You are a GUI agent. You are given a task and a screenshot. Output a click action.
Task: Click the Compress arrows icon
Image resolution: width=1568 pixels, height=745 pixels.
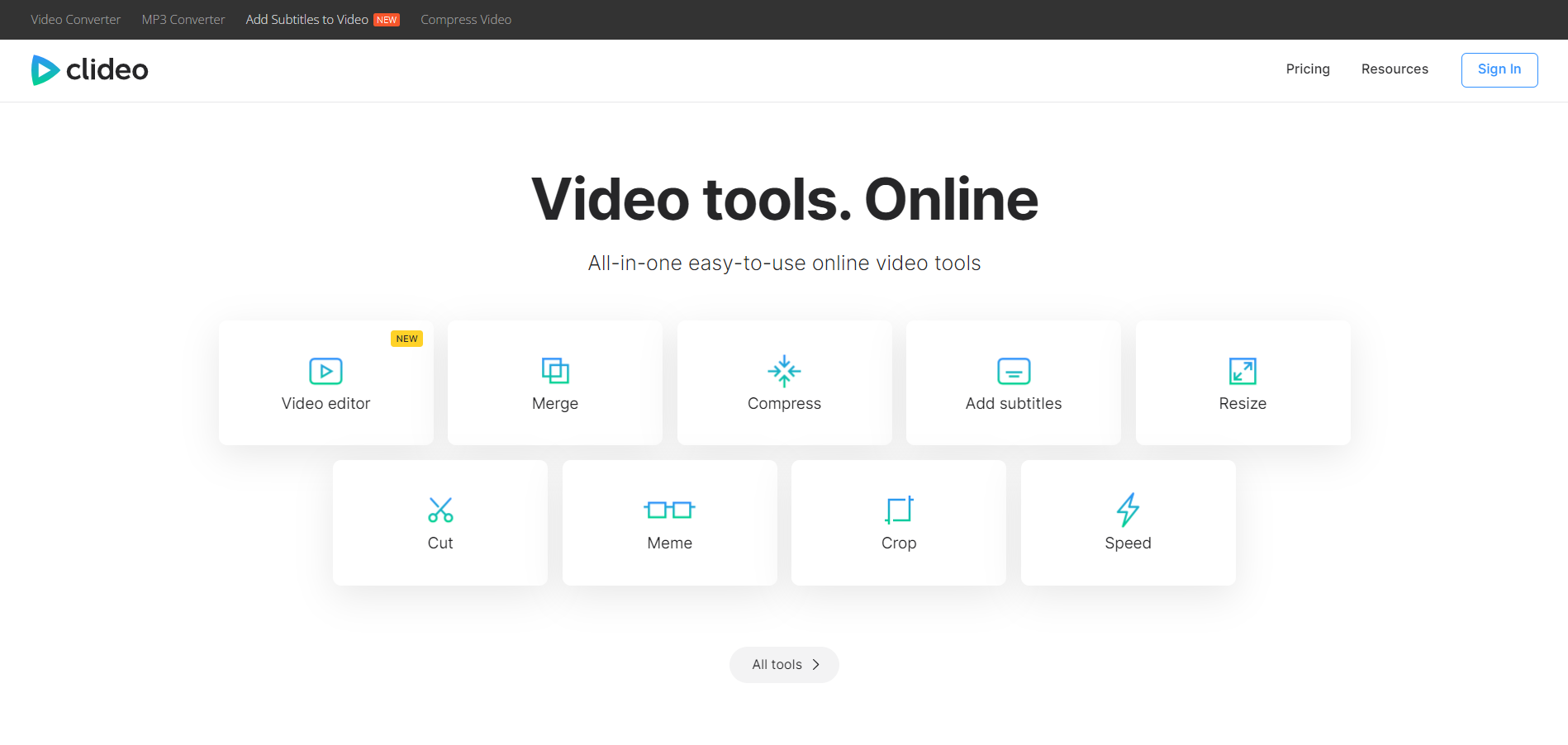pyautogui.click(x=784, y=371)
